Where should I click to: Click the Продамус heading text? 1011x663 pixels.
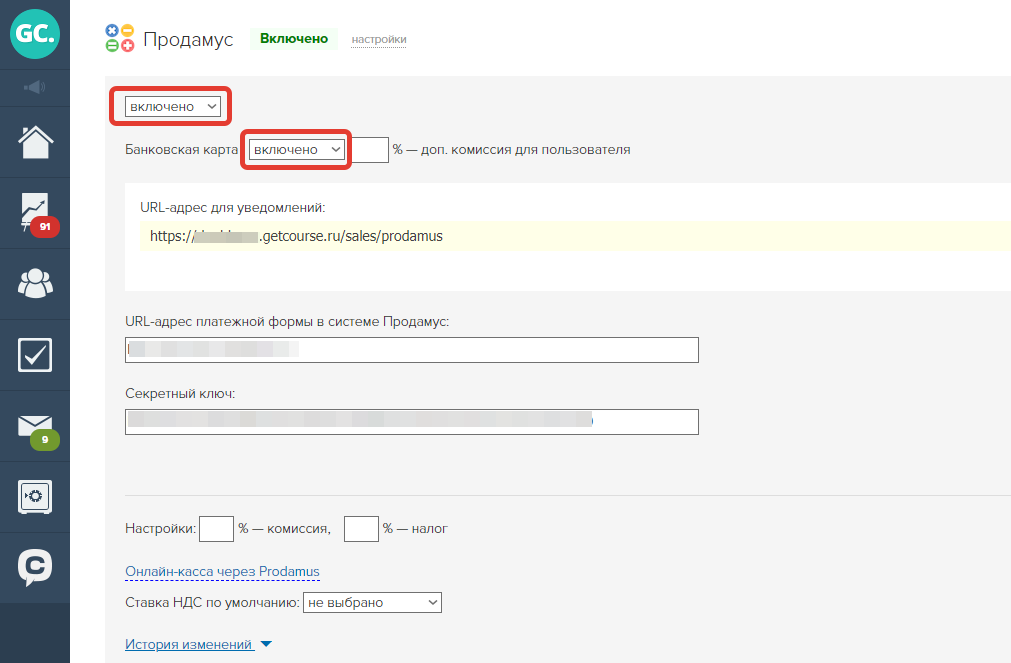[x=188, y=39]
